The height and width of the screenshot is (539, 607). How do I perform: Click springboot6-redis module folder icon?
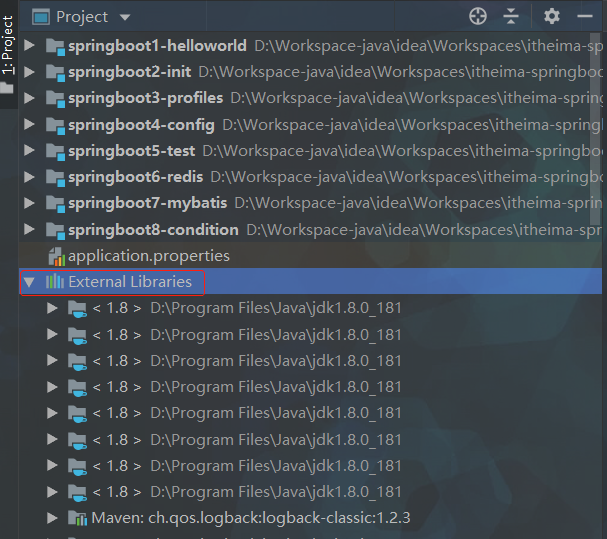(55, 178)
